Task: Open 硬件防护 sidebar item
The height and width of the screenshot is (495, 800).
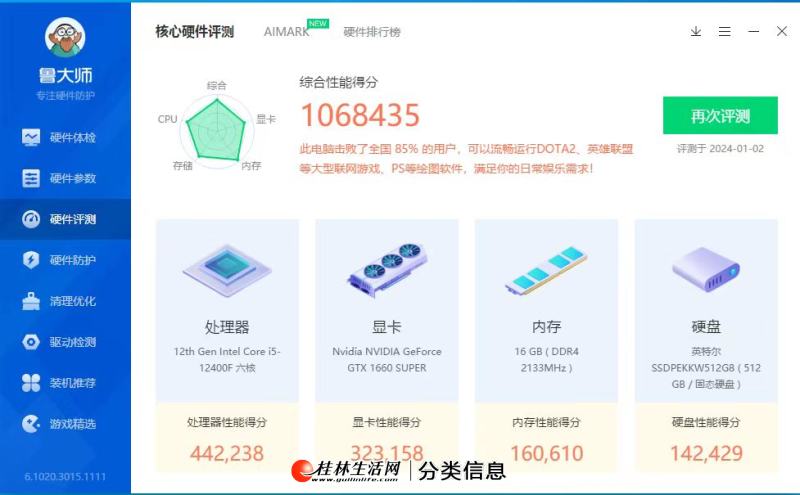Action: pyautogui.click(x=65, y=260)
